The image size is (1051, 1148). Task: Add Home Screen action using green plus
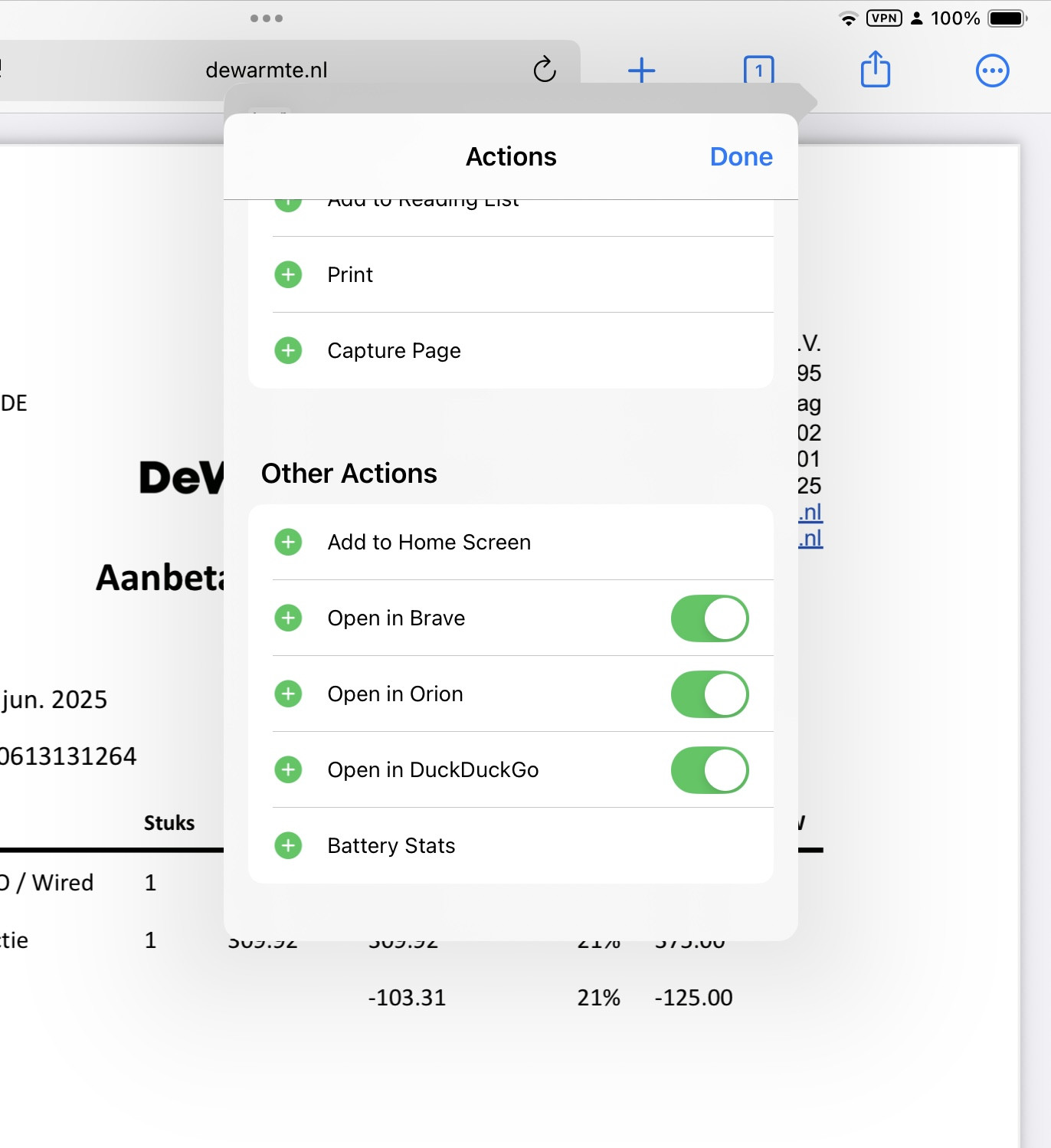tap(289, 542)
